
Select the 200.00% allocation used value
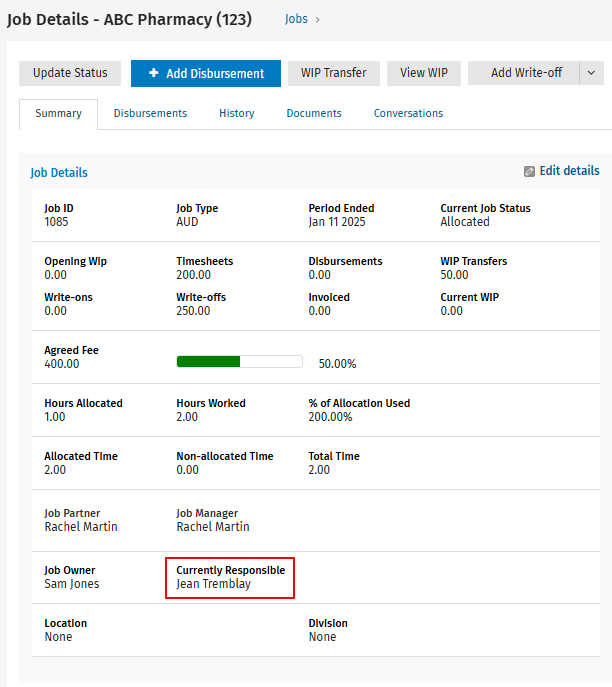tap(330, 417)
